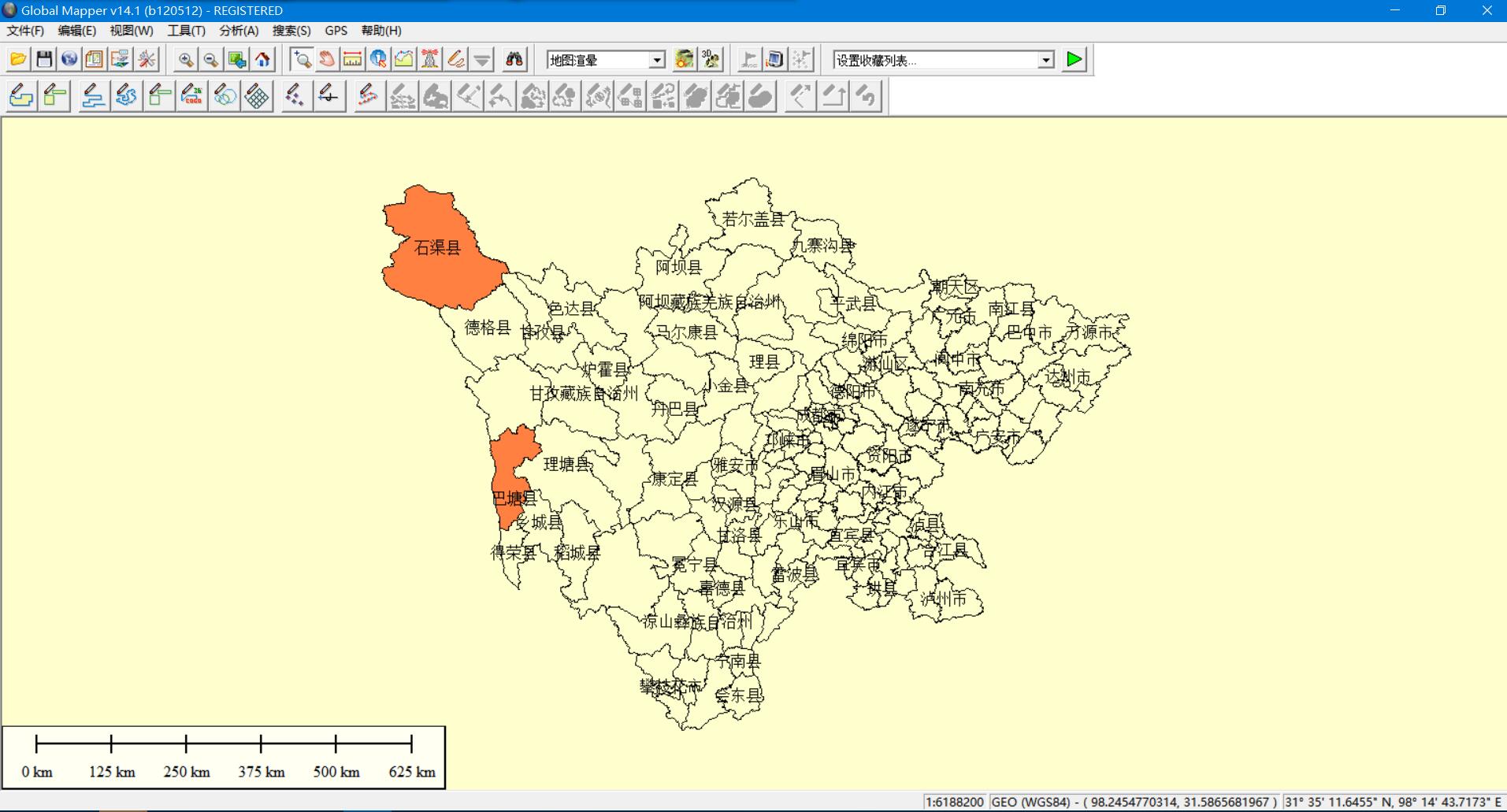Select the Pan hand tool
1507x812 pixels.
point(327,60)
